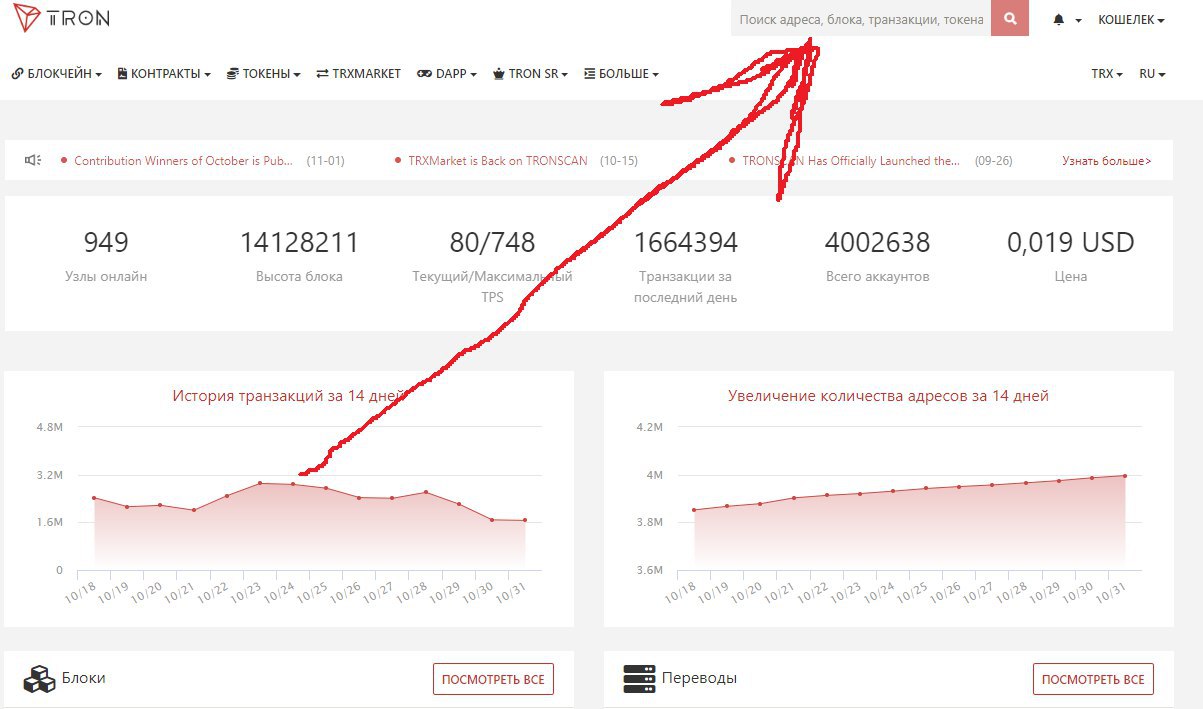Click the 0,019 USD price statistic
1203x709 pixels.
[x=1070, y=255]
